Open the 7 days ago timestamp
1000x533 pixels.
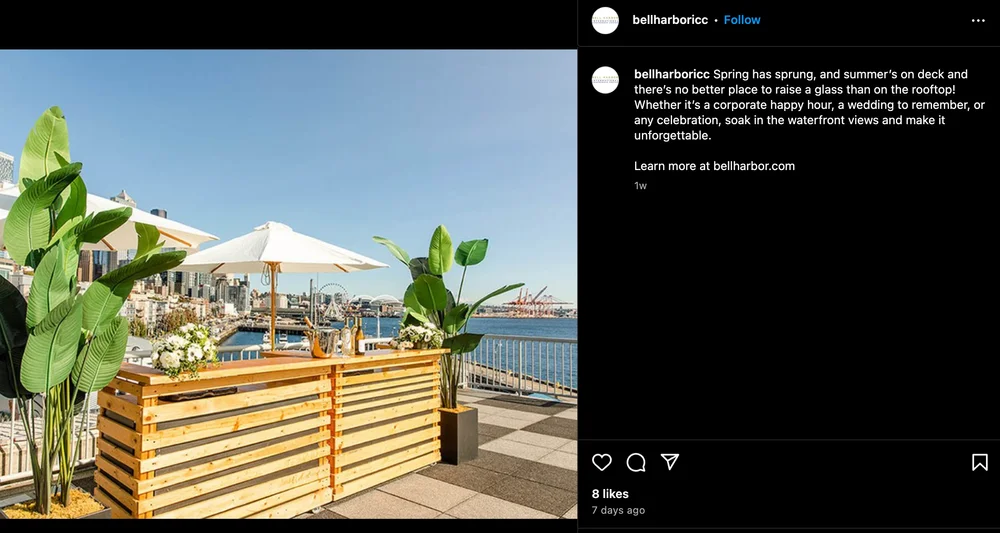pyautogui.click(x=618, y=510)
